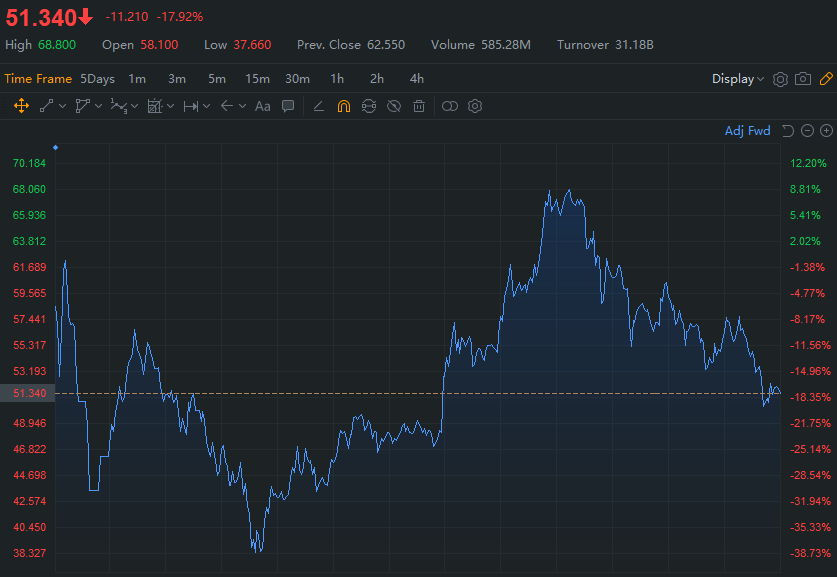837x577 pixels.
Task: Insert a comment note bubble
Action: click(288, 106)
